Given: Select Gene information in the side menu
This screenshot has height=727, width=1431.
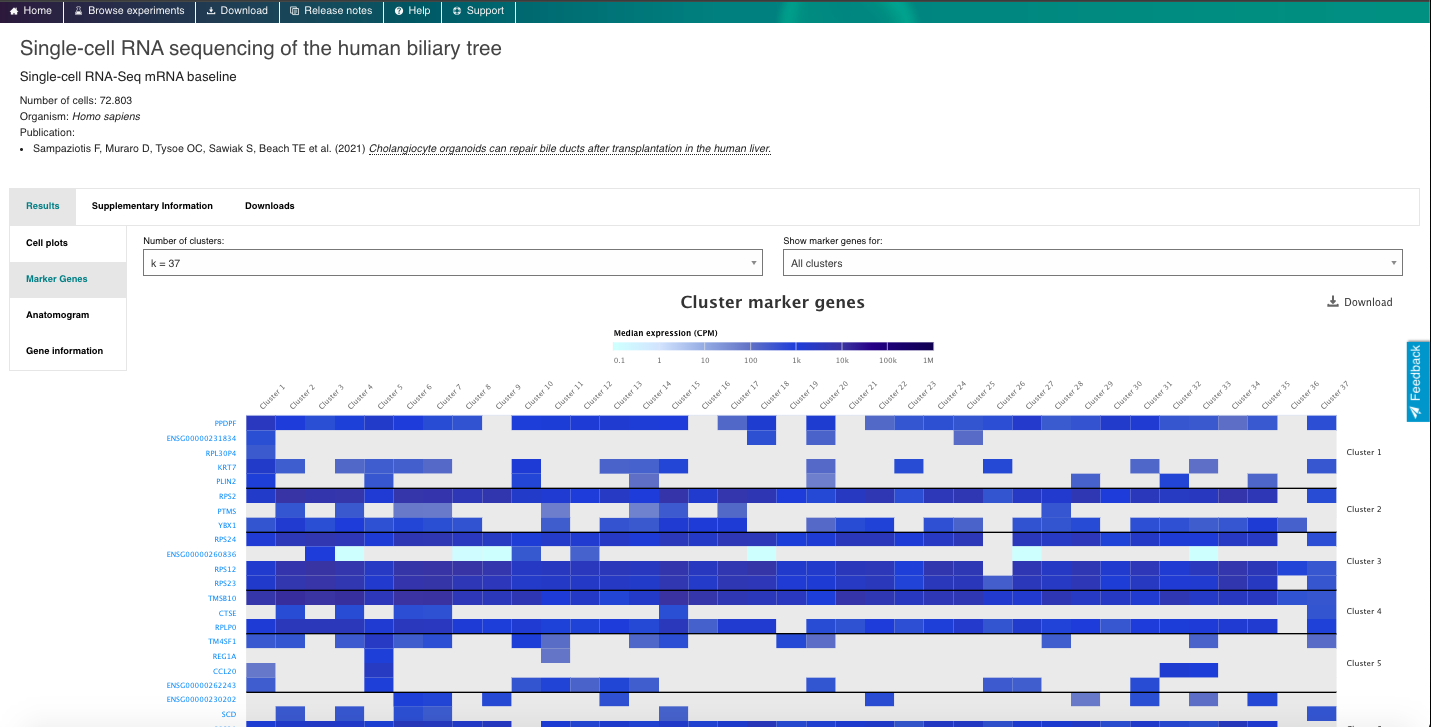Looking at the screenshot, I should 64,351.
